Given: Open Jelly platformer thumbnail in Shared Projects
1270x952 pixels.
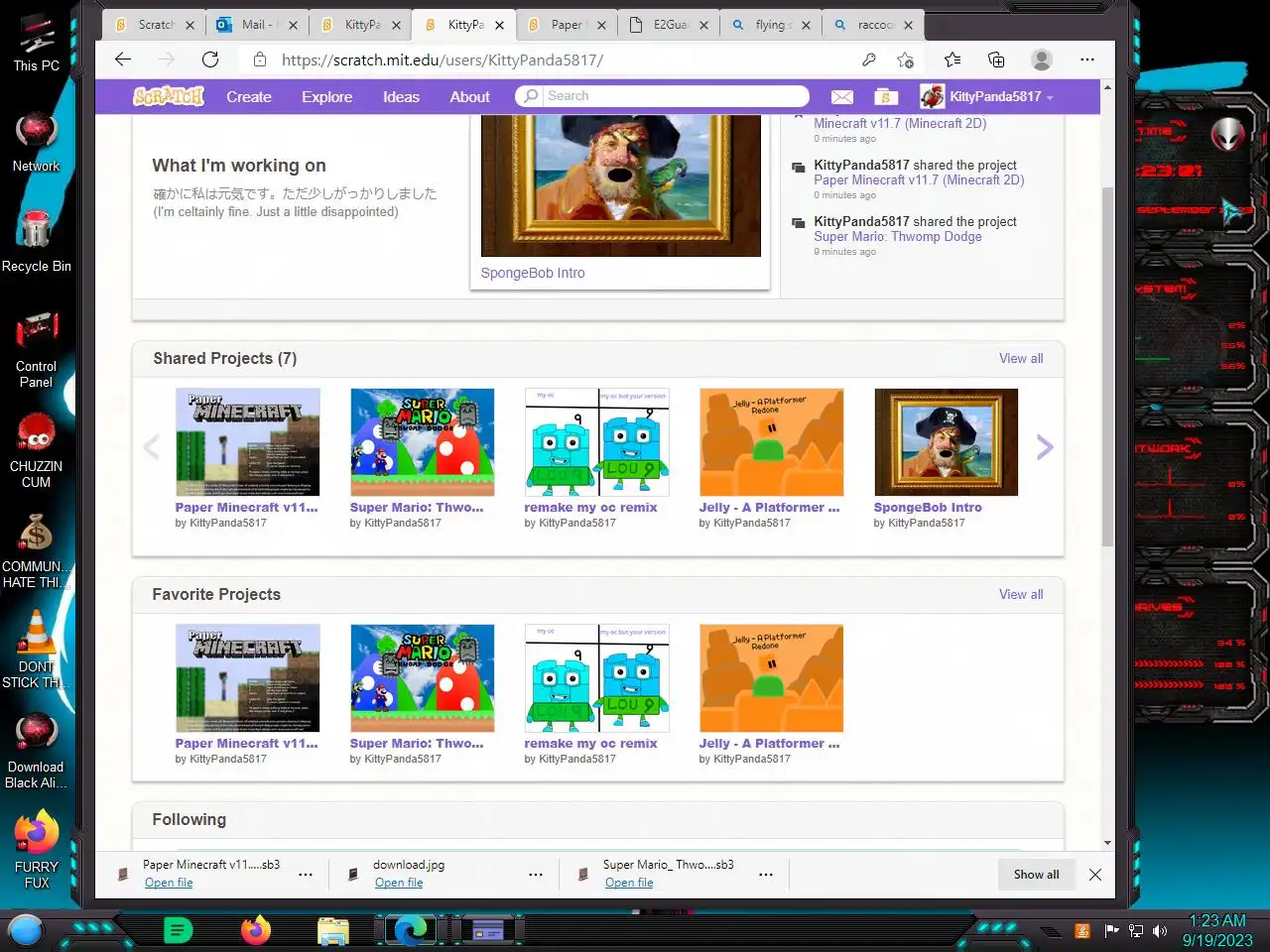Looking at the screenshot, I should point(772,442).
